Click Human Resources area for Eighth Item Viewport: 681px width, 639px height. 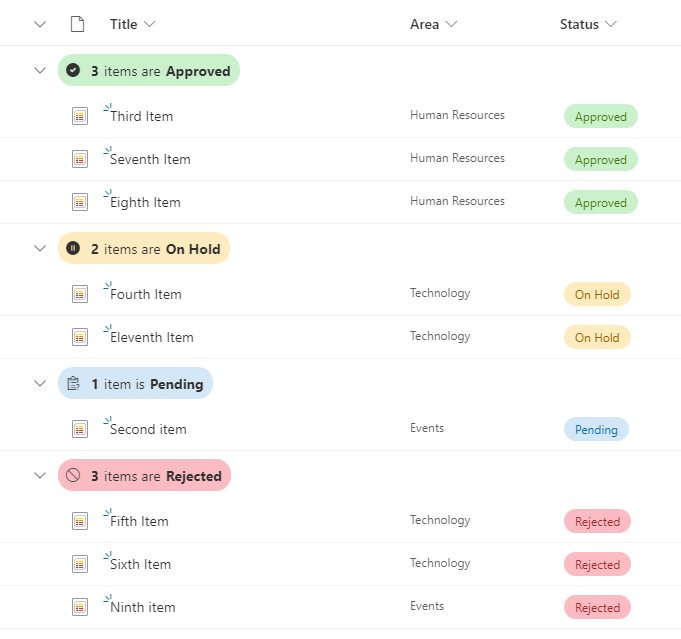tap(457, 201)
